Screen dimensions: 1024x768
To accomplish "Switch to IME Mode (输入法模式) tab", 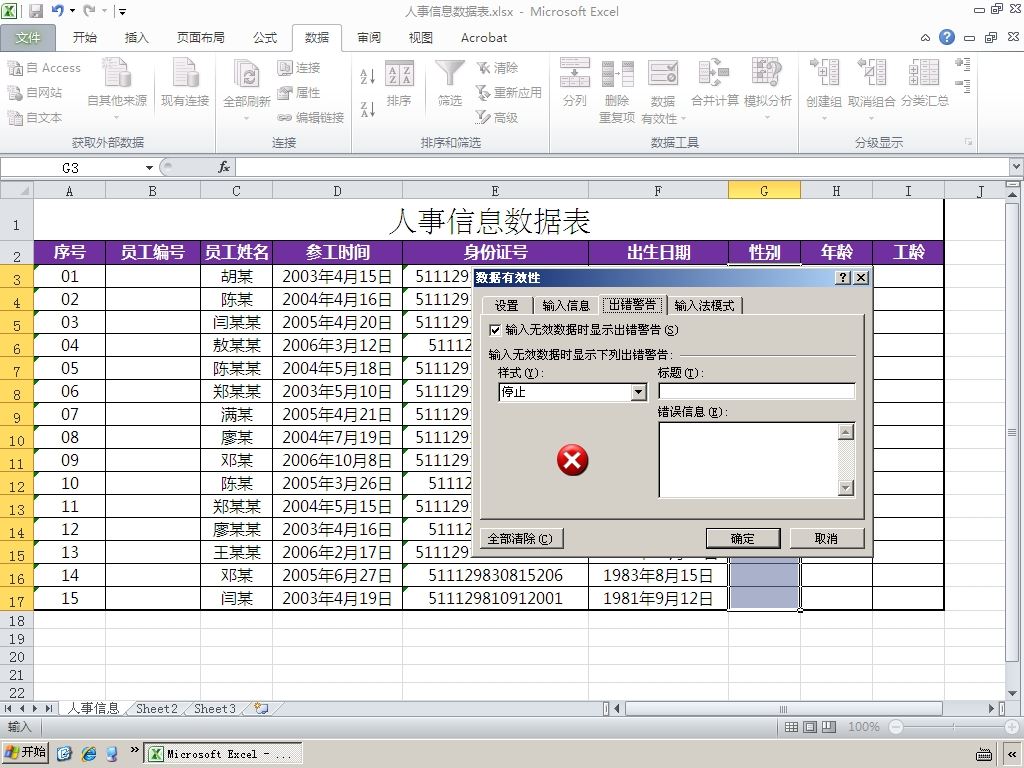I will 705,306.
